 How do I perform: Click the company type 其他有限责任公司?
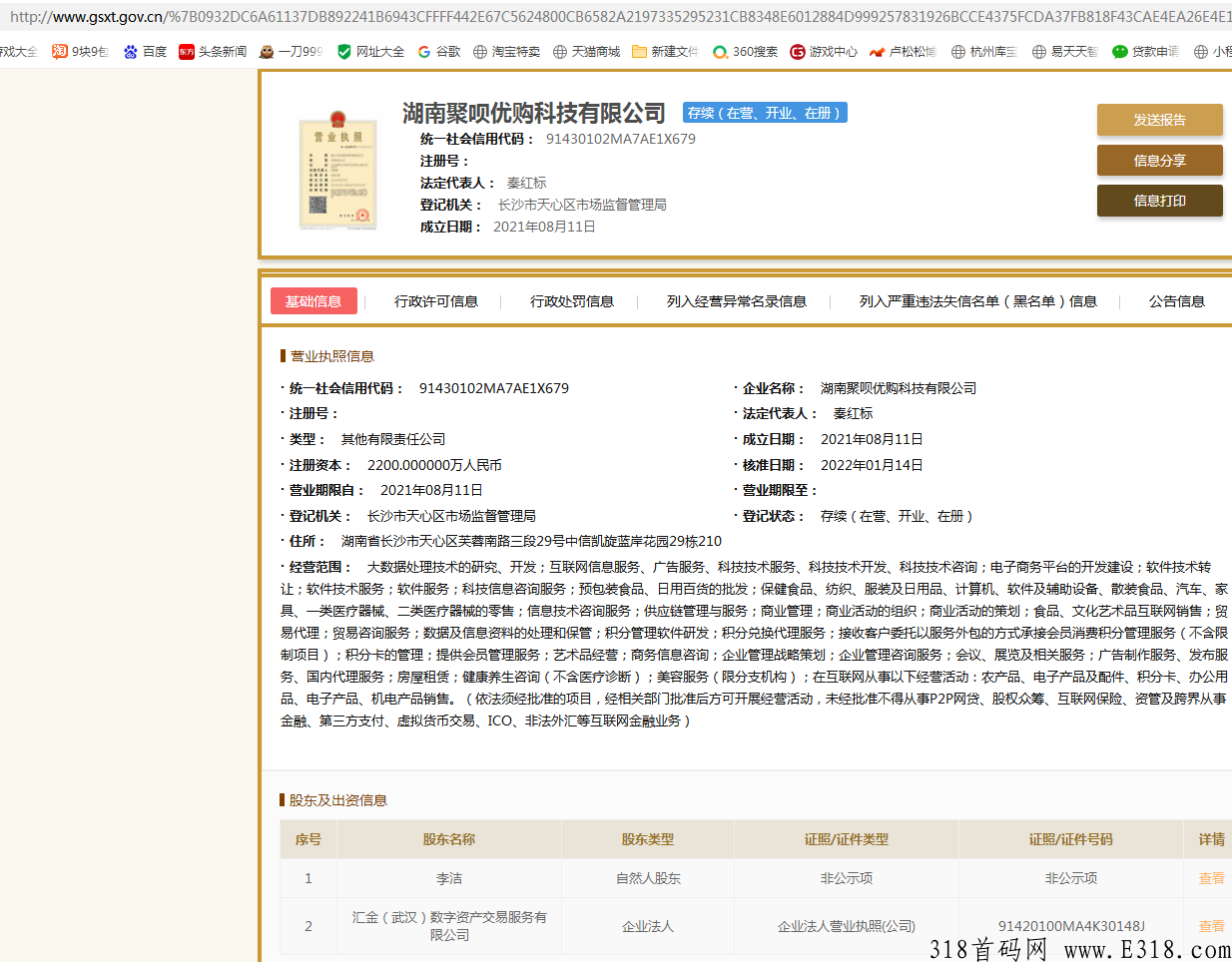click(393, 439)
